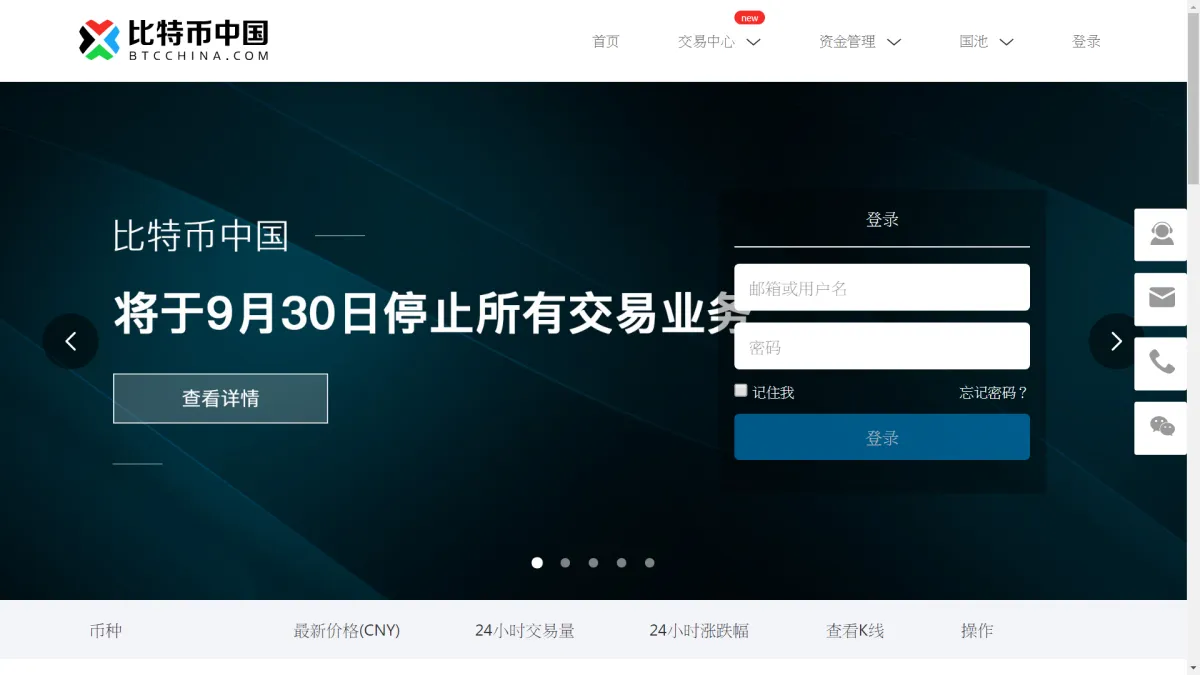Screen dimensions: 1200x675
Task: Expand the 交易中心 dropdown chevron
Action: click(754, 42)
